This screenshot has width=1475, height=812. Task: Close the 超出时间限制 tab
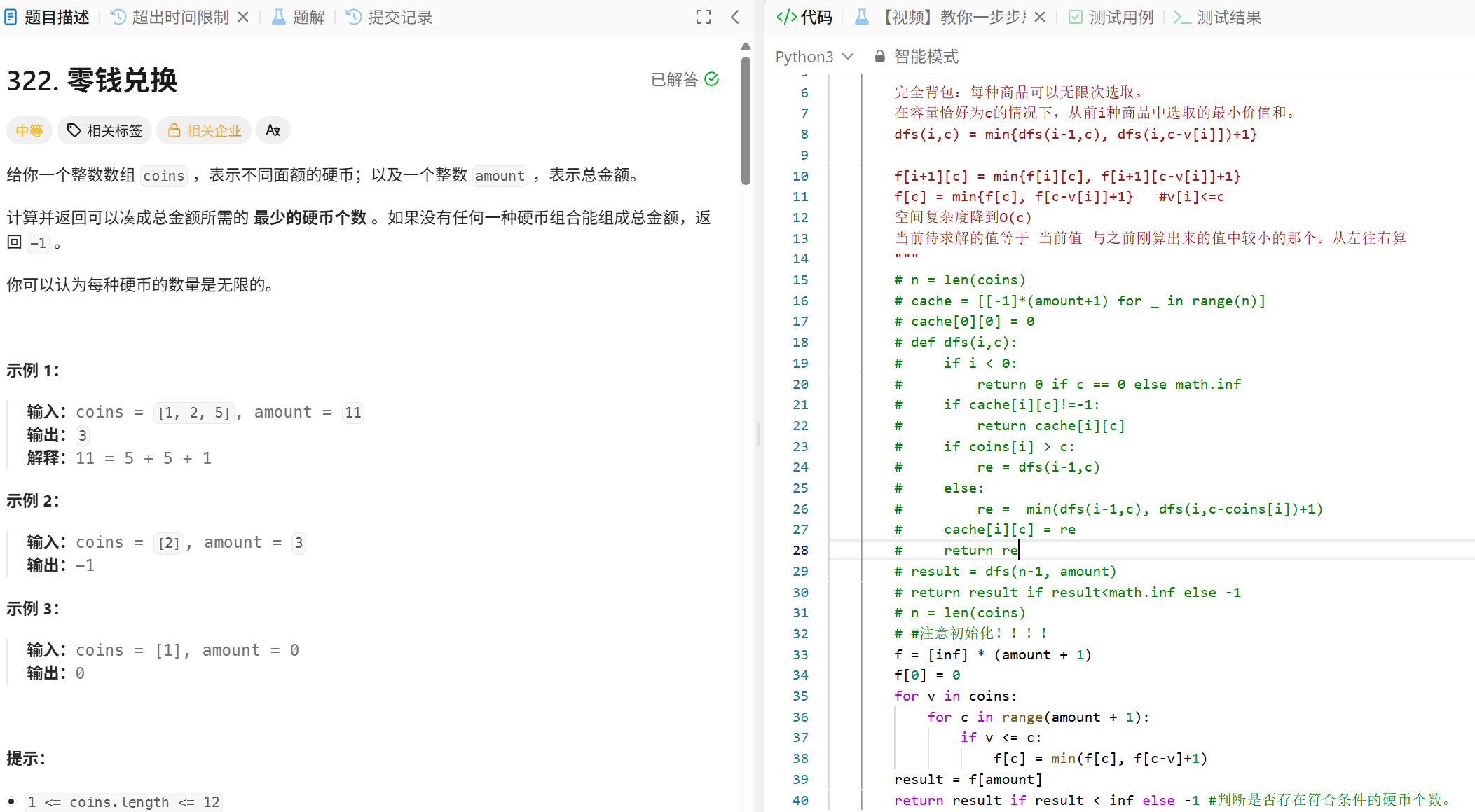click(243, 17)
